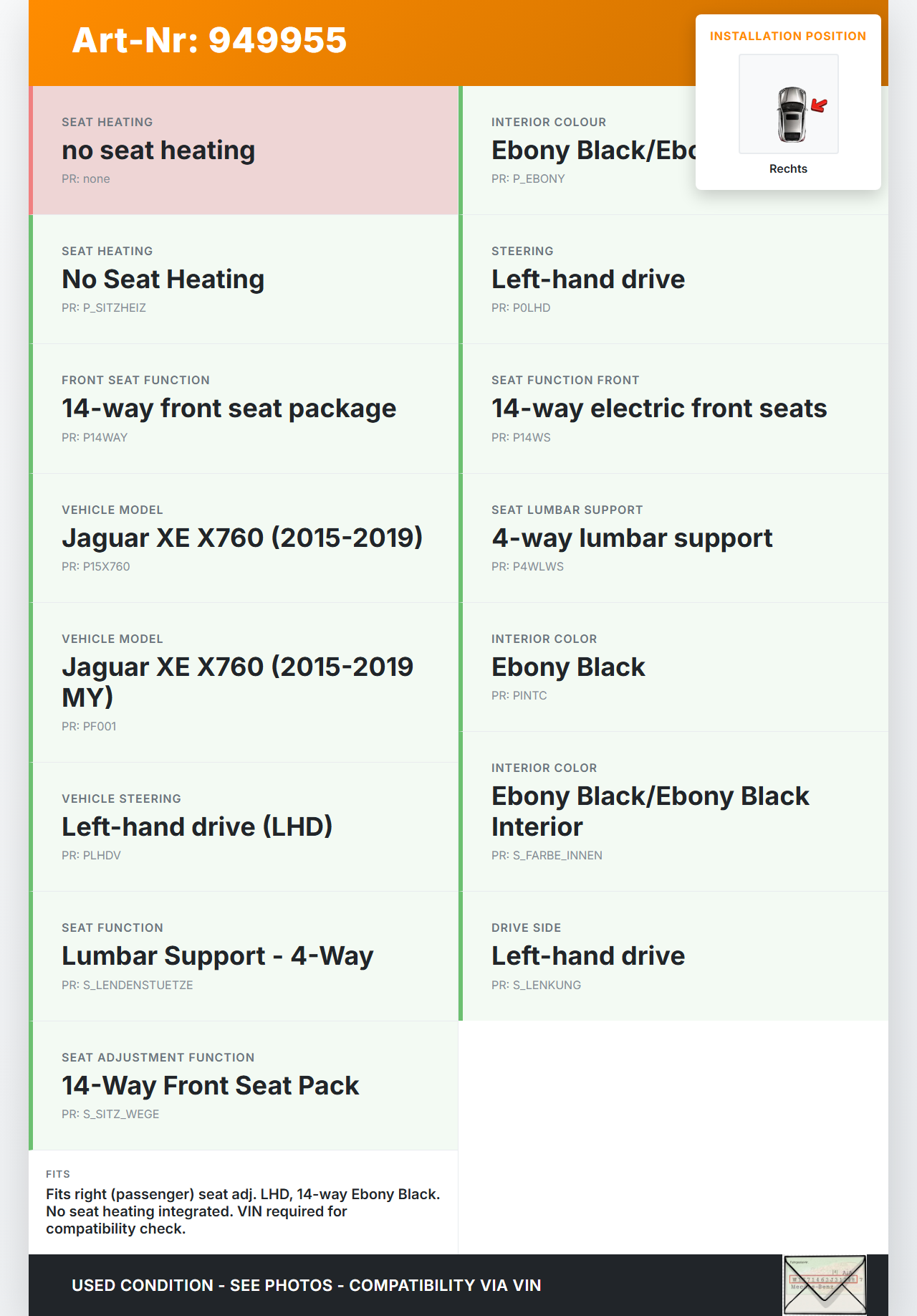The height and width of the screenshot is (1316, 917).
Task: Select the No Seat Heating P_SITZHEIZ card
Action: click(x=244, y=280)
